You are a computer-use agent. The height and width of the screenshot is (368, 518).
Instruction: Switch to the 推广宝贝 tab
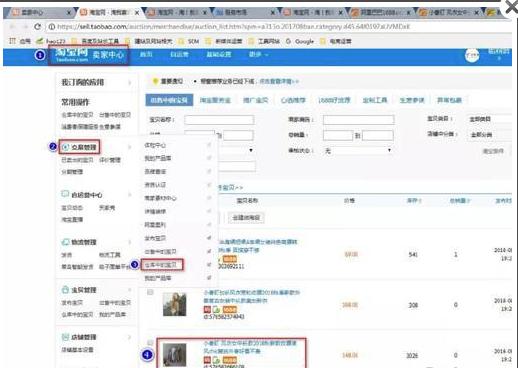255,100
